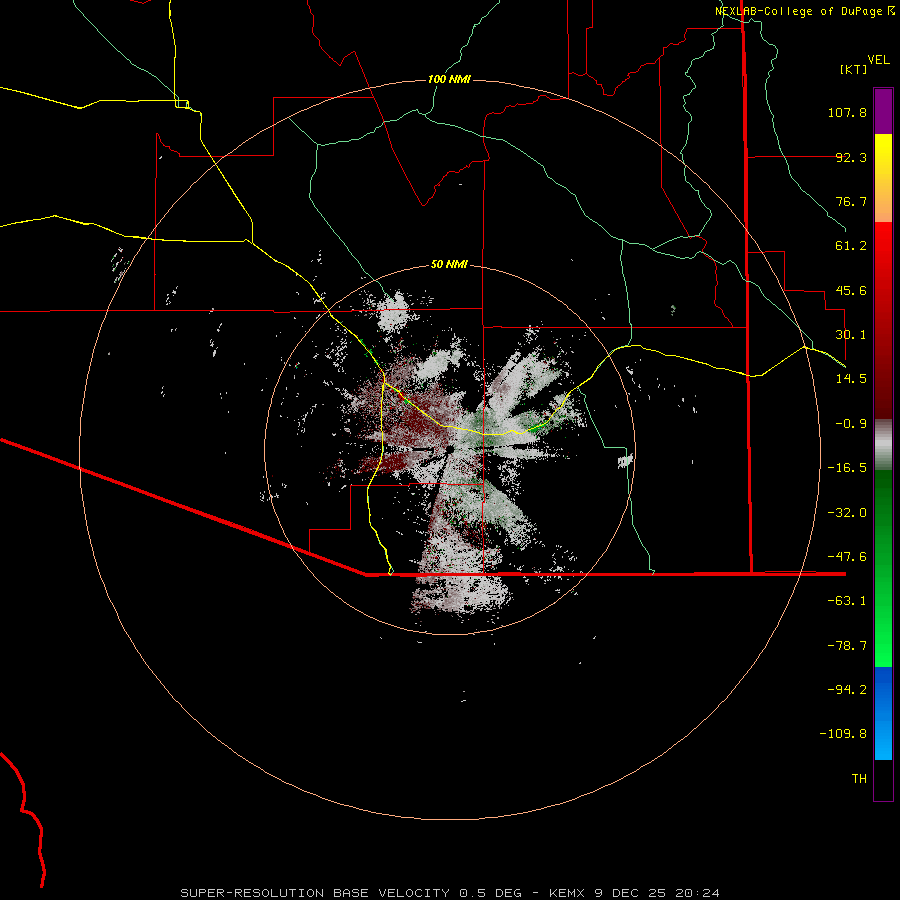This screenshot has width=900, height=900.
Task: Click the -47.6 velocity scale value
Action: [x=847, y=557]
